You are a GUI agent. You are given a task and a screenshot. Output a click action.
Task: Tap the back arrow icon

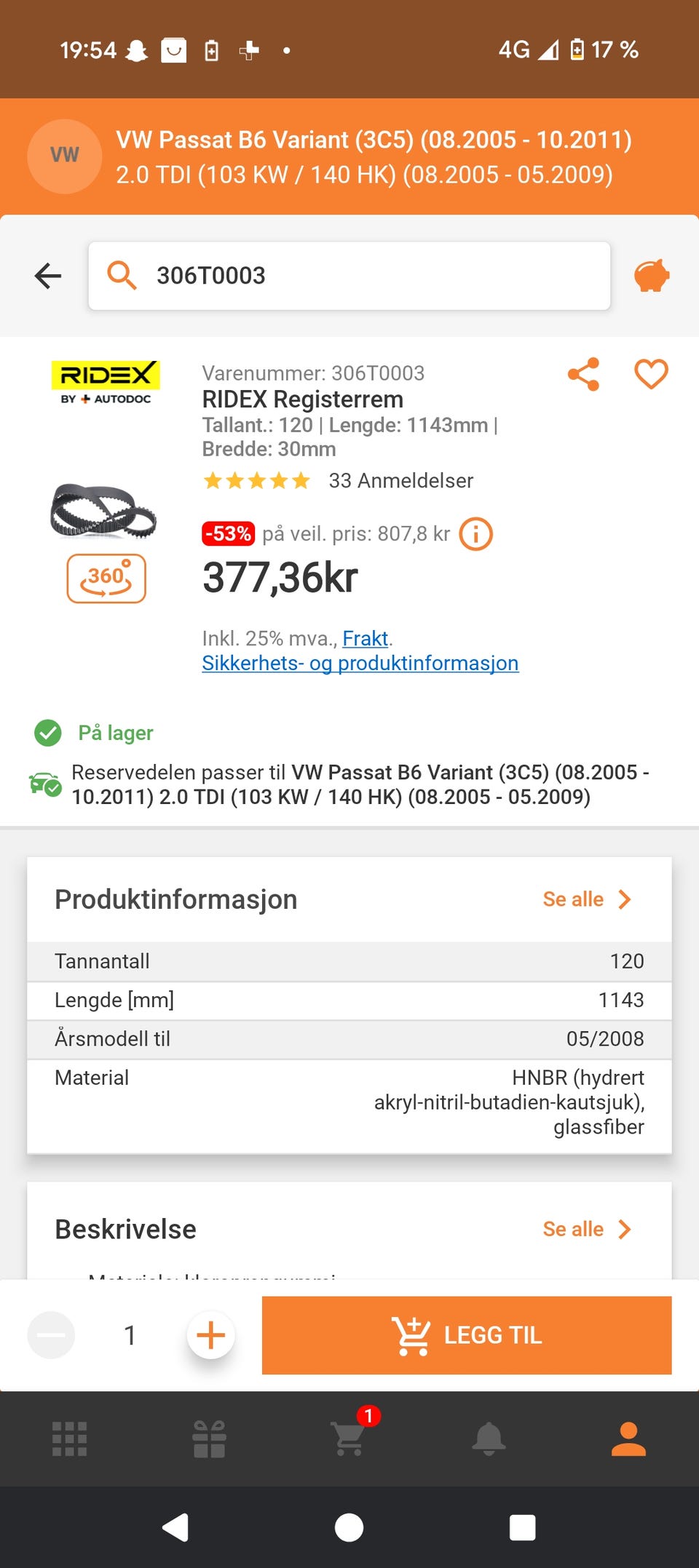(48, 276)
